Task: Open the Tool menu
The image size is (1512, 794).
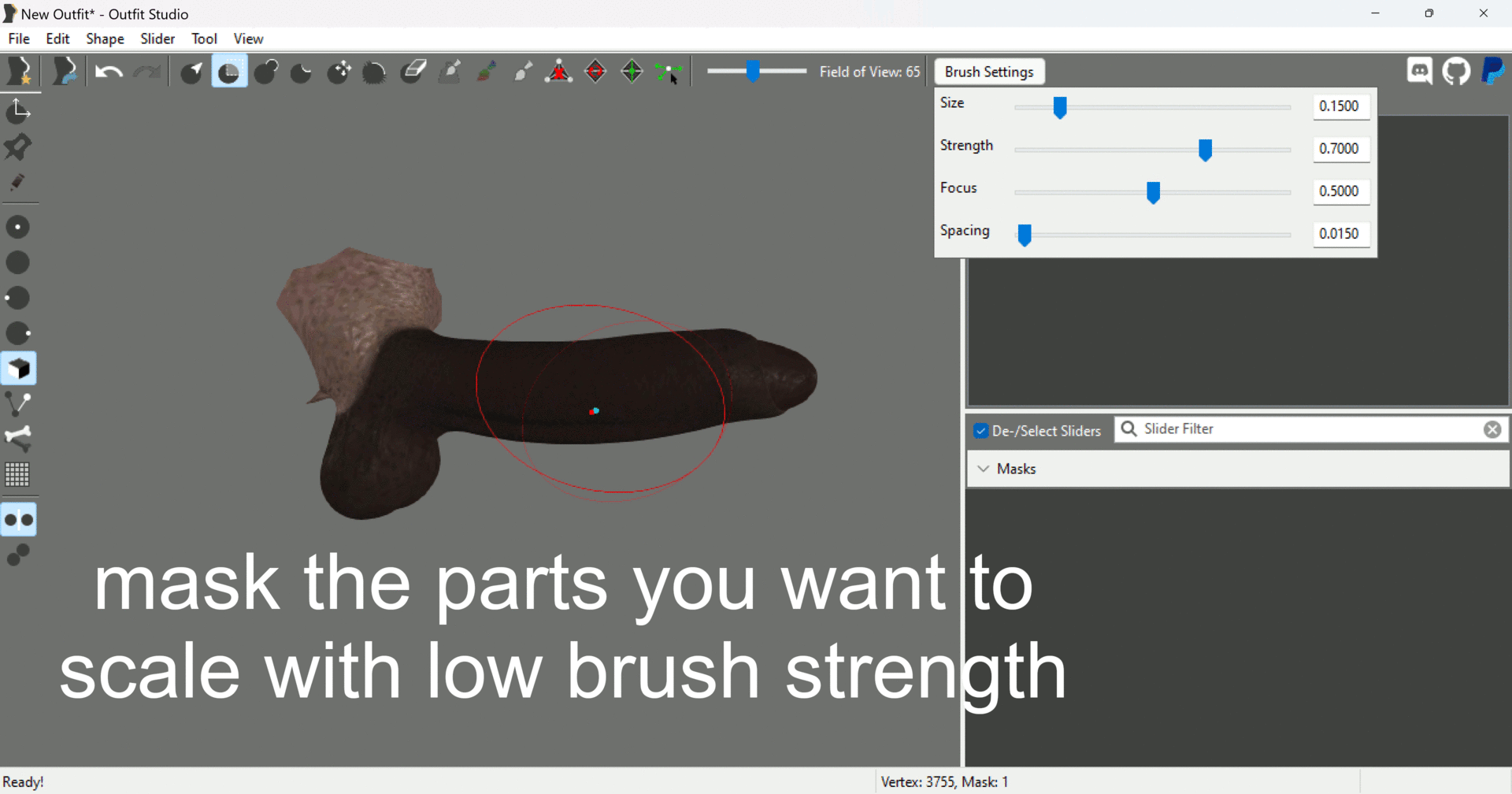Action: [204, 39]
